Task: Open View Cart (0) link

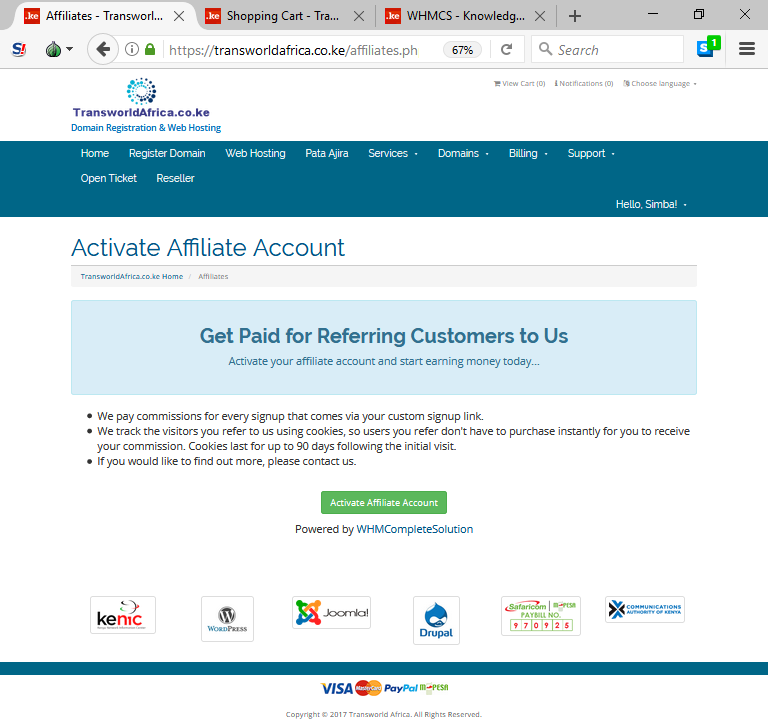Action: coord(519,83)
